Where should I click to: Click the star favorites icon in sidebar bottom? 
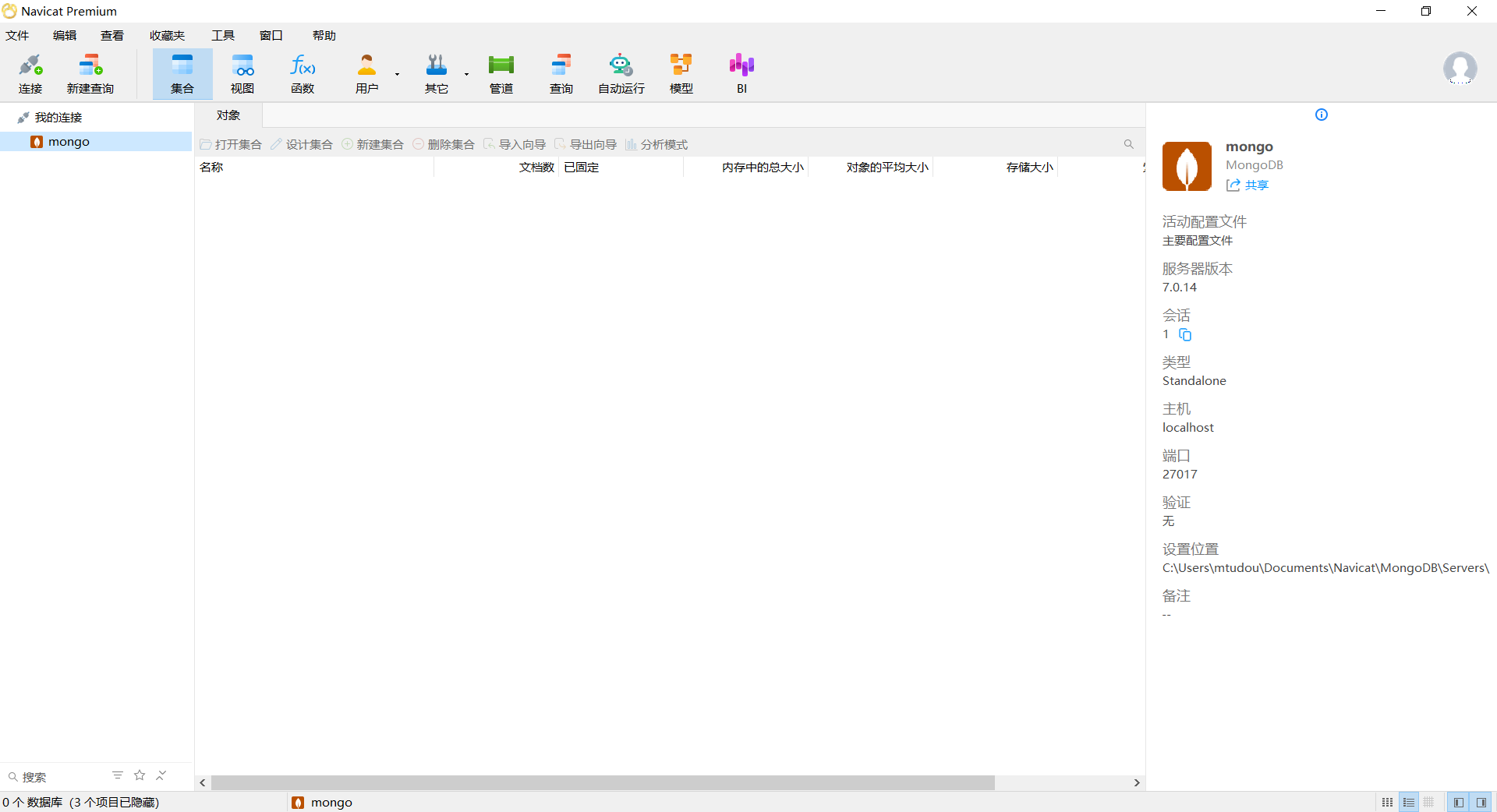tap(140, 775)
